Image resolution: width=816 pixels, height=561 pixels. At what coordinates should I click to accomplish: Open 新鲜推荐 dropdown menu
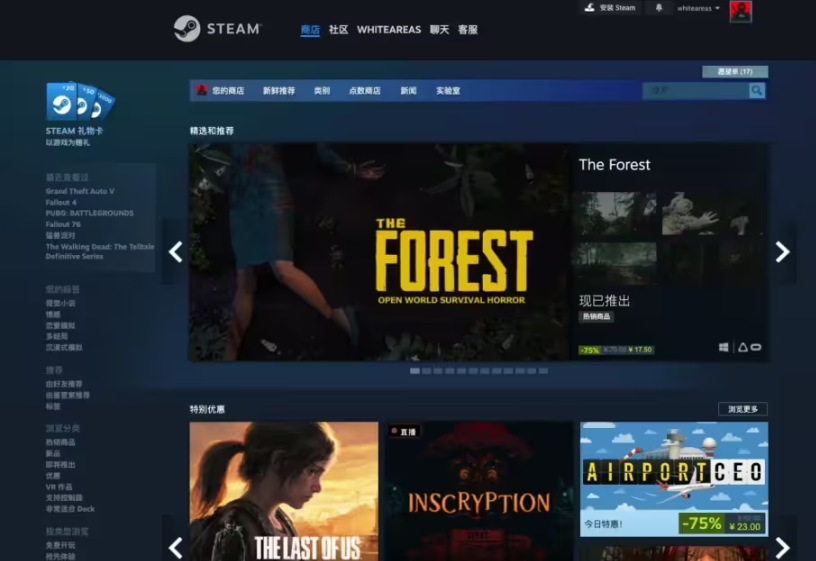(x=279, y=91)
